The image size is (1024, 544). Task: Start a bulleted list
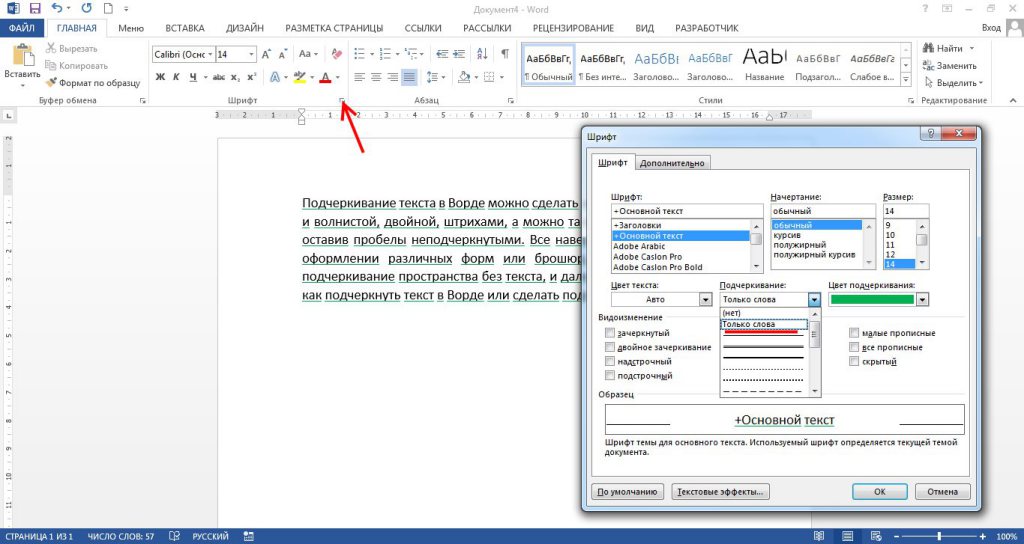point(359,54)
